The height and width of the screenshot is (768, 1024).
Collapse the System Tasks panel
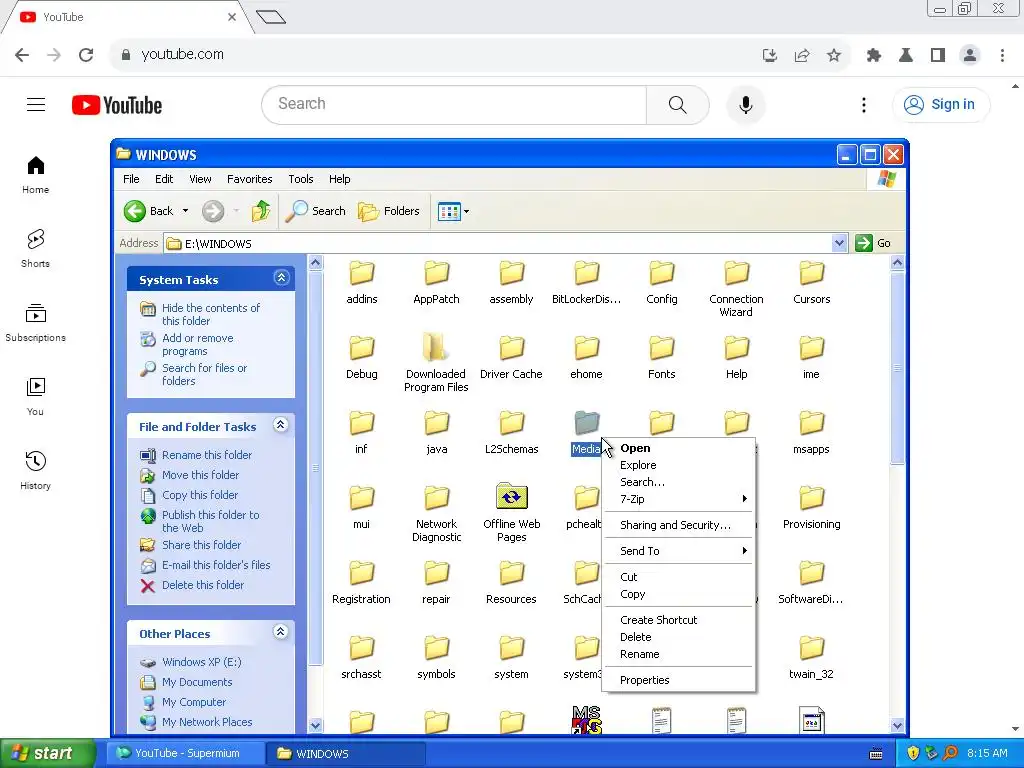(281, 278)
